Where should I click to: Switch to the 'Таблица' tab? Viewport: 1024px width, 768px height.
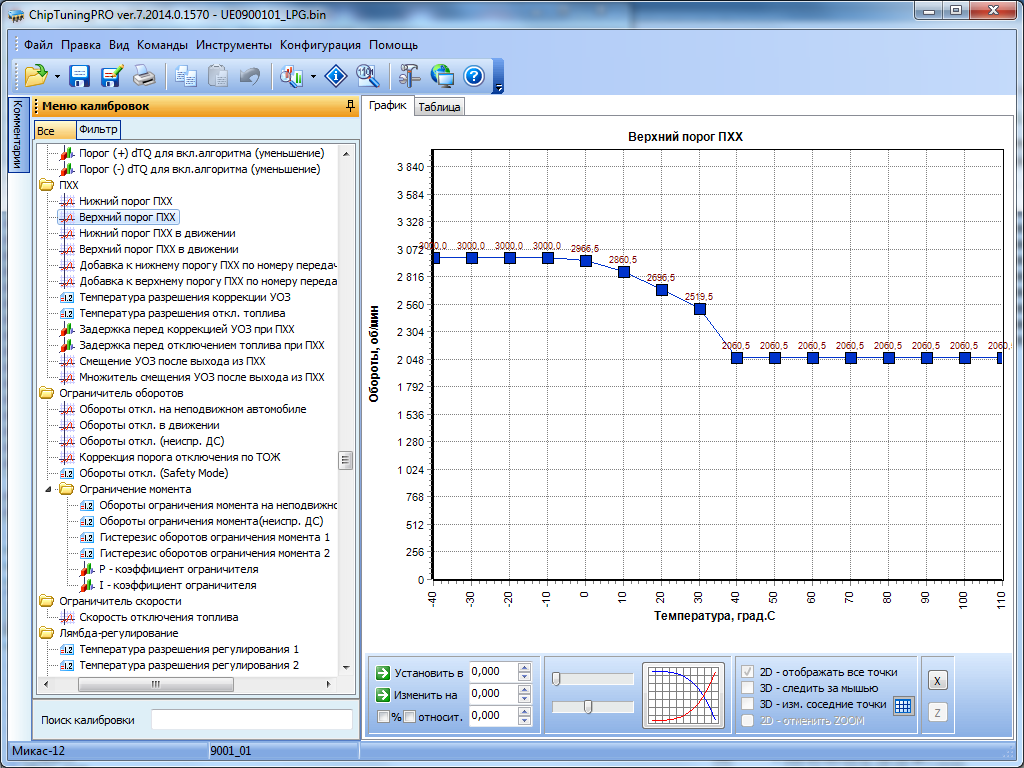click(439, 107)
